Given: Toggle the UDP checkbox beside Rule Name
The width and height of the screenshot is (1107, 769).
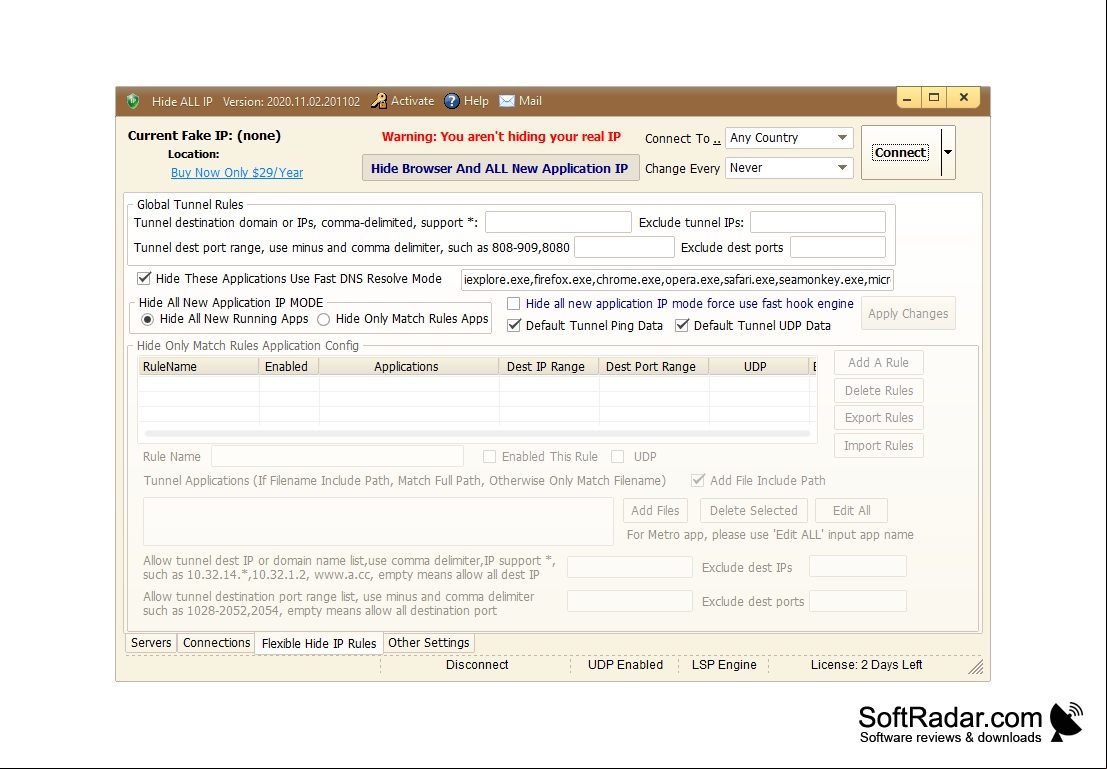Looking at the screenshot, I should [x=618, y=457].
